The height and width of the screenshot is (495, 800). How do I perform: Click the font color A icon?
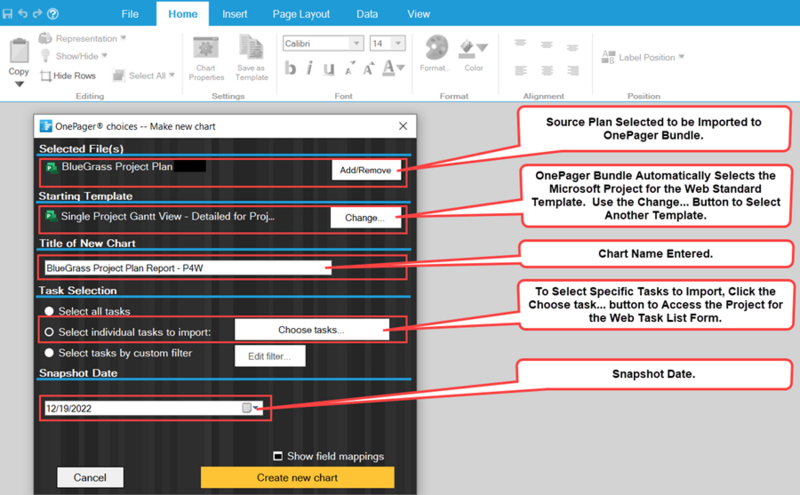tap(389, 68)
